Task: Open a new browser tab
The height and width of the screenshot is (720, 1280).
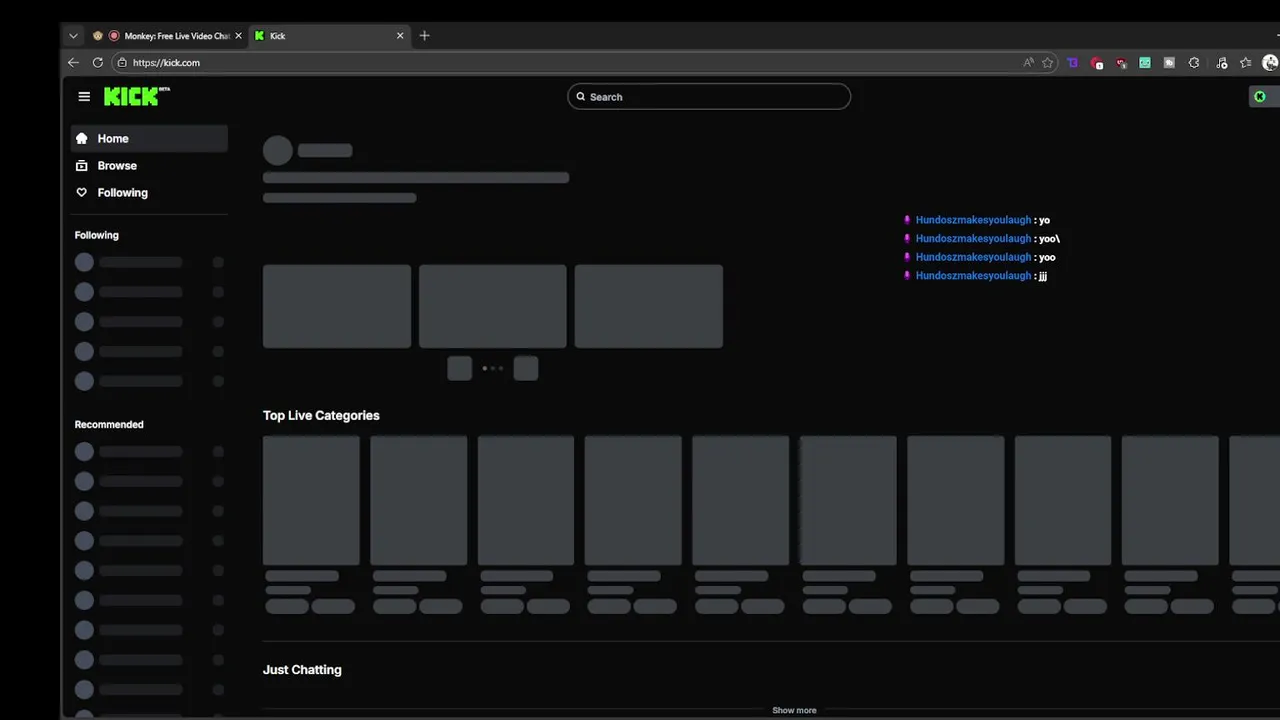Action: [424, 36]
